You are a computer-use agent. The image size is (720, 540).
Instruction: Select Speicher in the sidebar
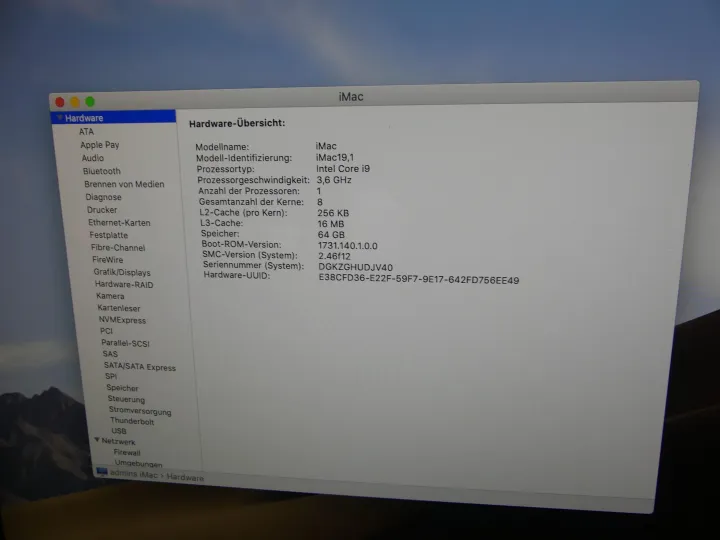[122, 388]
